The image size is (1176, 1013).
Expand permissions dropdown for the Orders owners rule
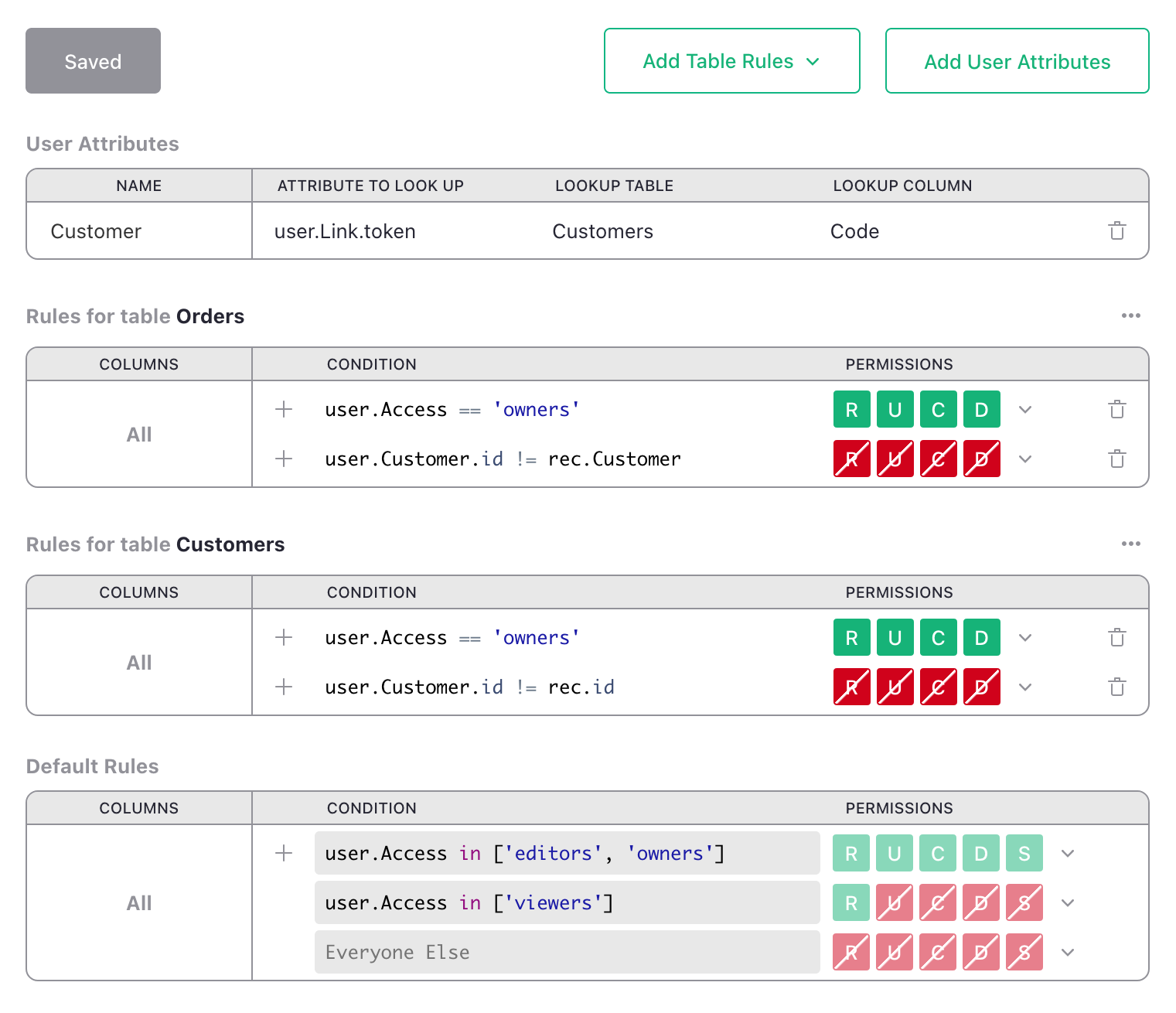click(1025, 410)
